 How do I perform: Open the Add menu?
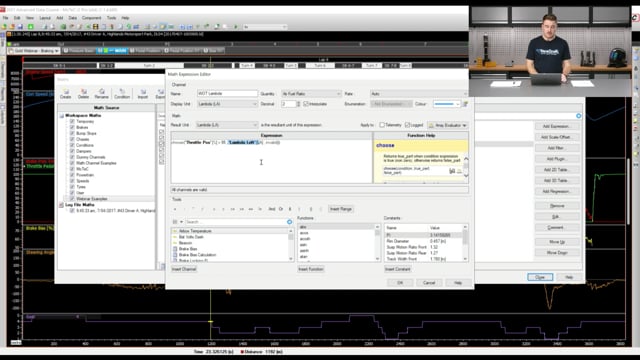pos(60,18)
